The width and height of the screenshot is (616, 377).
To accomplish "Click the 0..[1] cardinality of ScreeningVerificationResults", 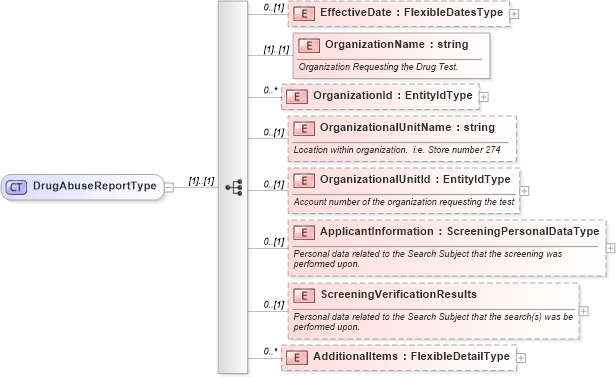I will (274, 305).
